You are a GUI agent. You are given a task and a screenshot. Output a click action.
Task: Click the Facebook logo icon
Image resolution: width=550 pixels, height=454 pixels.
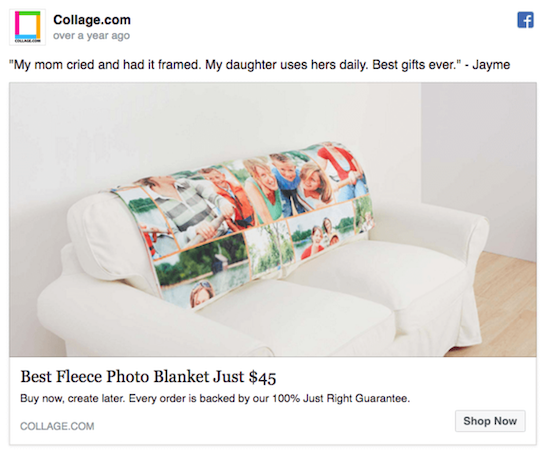click(x=525, y=20)
